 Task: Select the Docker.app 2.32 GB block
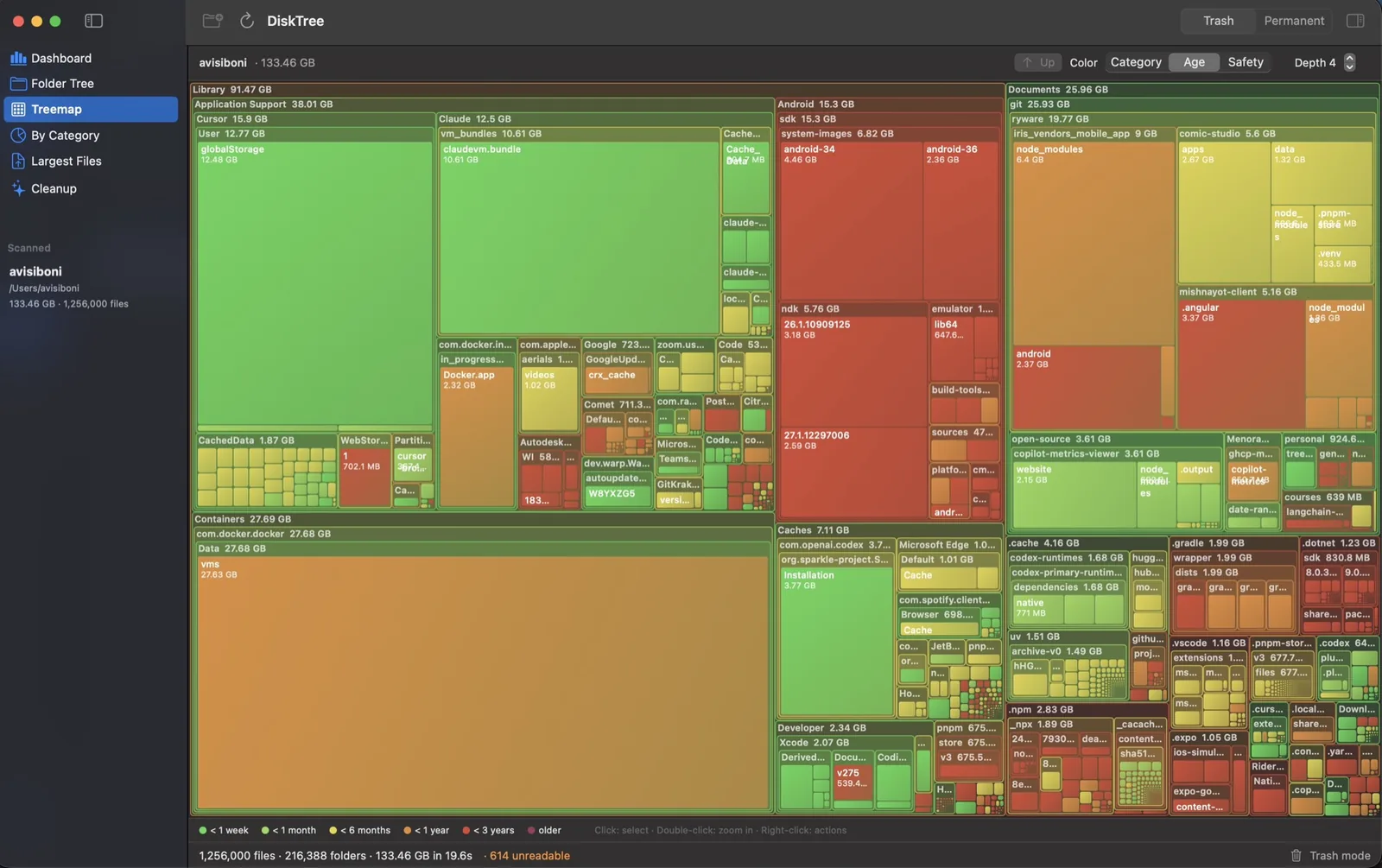(477, 437)
